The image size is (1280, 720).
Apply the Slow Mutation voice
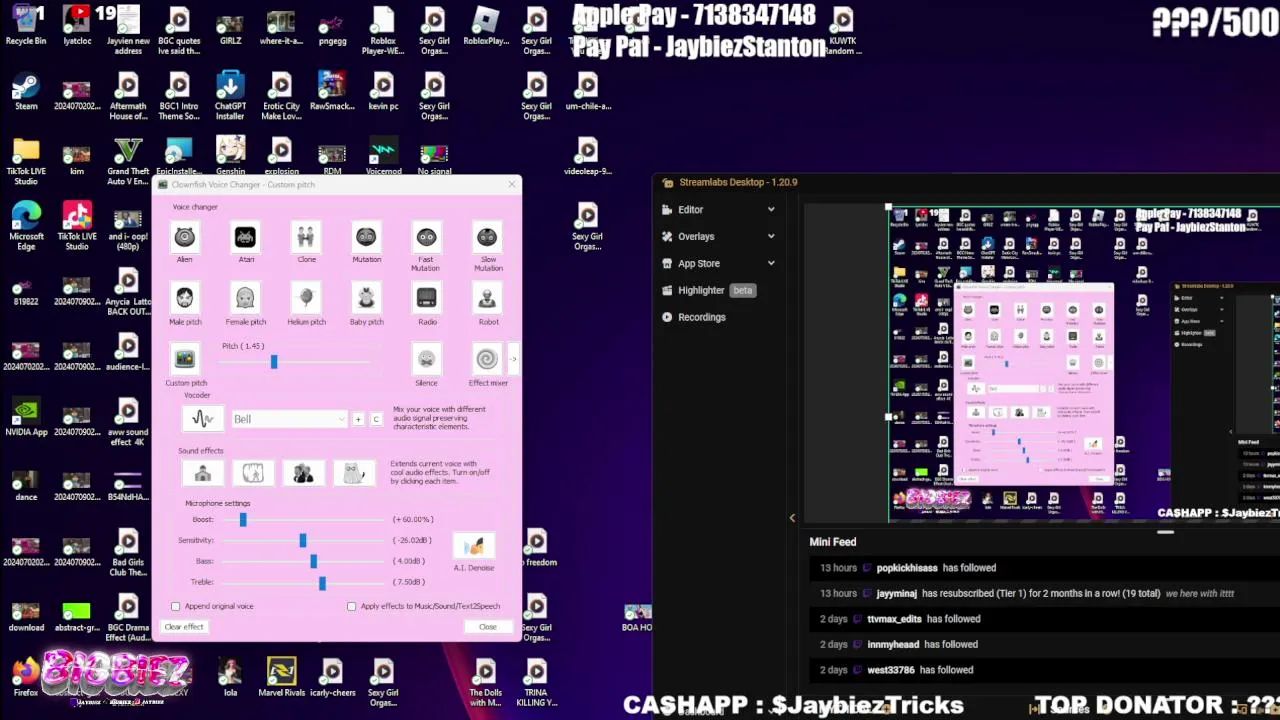click(487, 238)
